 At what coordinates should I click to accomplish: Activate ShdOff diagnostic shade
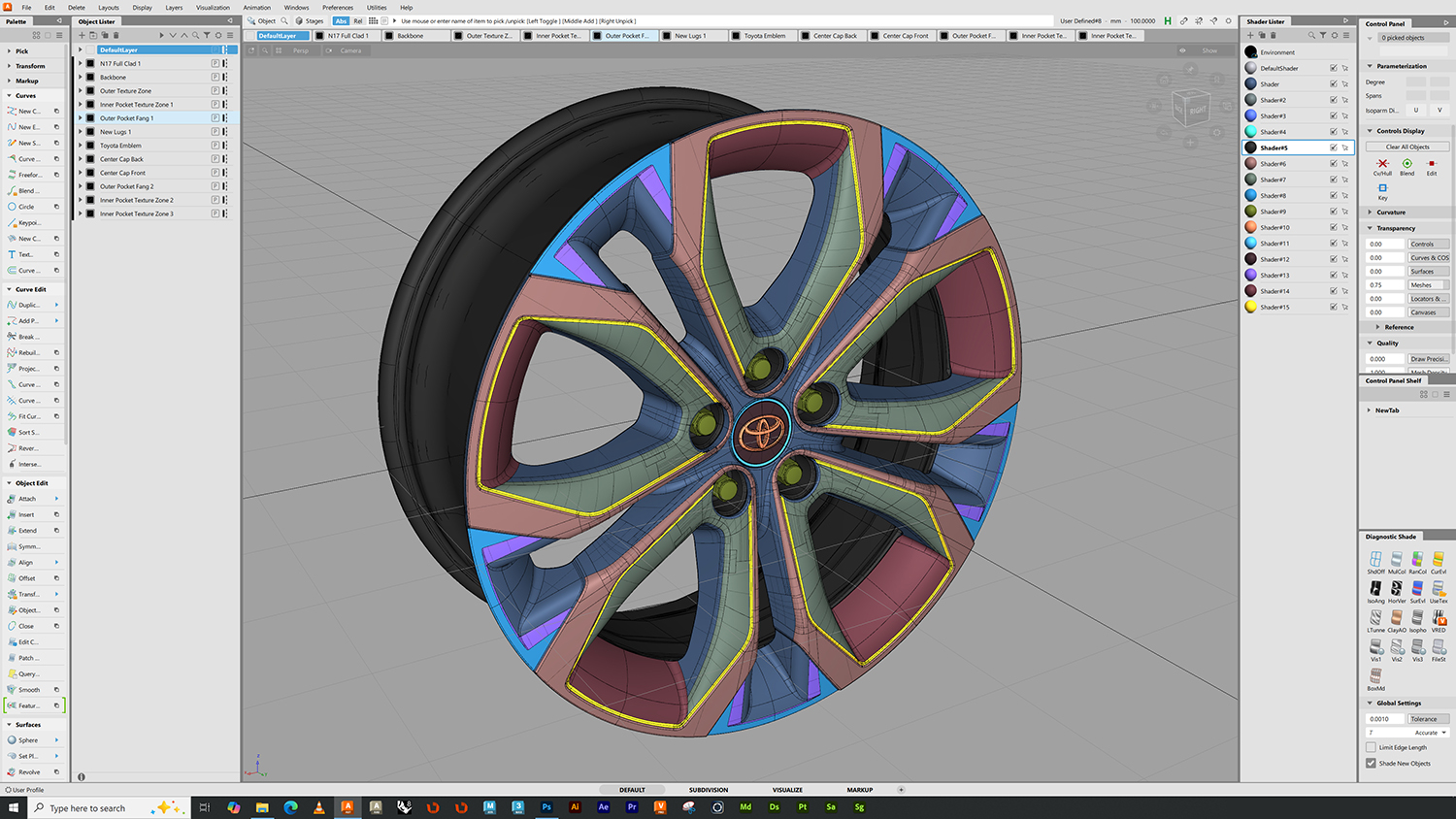pos(1375,562)
